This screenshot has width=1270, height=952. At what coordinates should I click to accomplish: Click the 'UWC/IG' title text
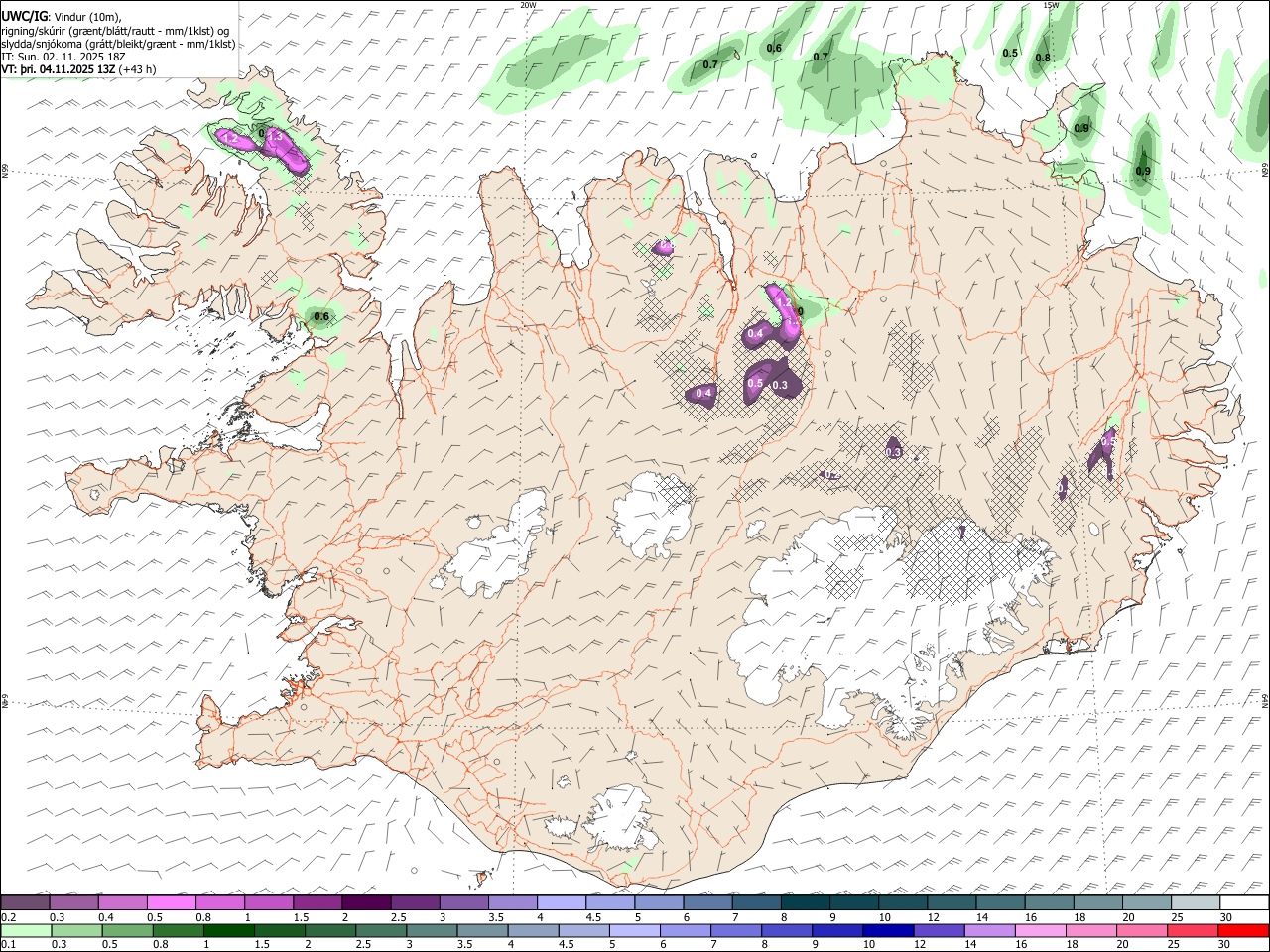tap(24, 16)
